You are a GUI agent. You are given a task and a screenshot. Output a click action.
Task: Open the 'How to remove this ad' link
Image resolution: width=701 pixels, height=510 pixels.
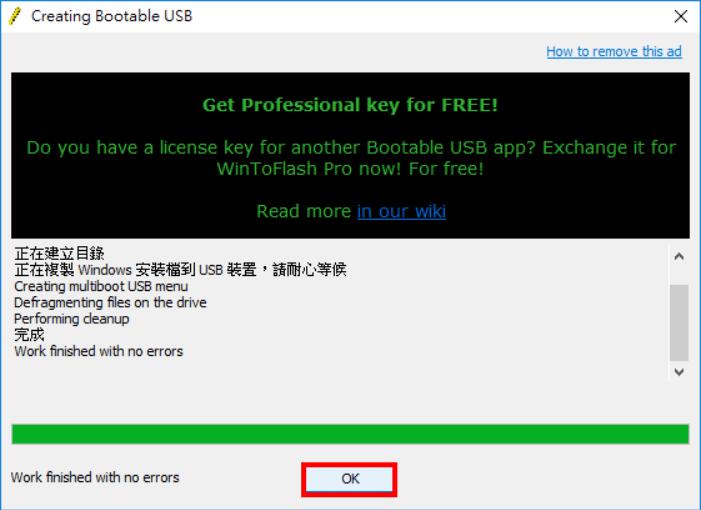tap(614, 51)
